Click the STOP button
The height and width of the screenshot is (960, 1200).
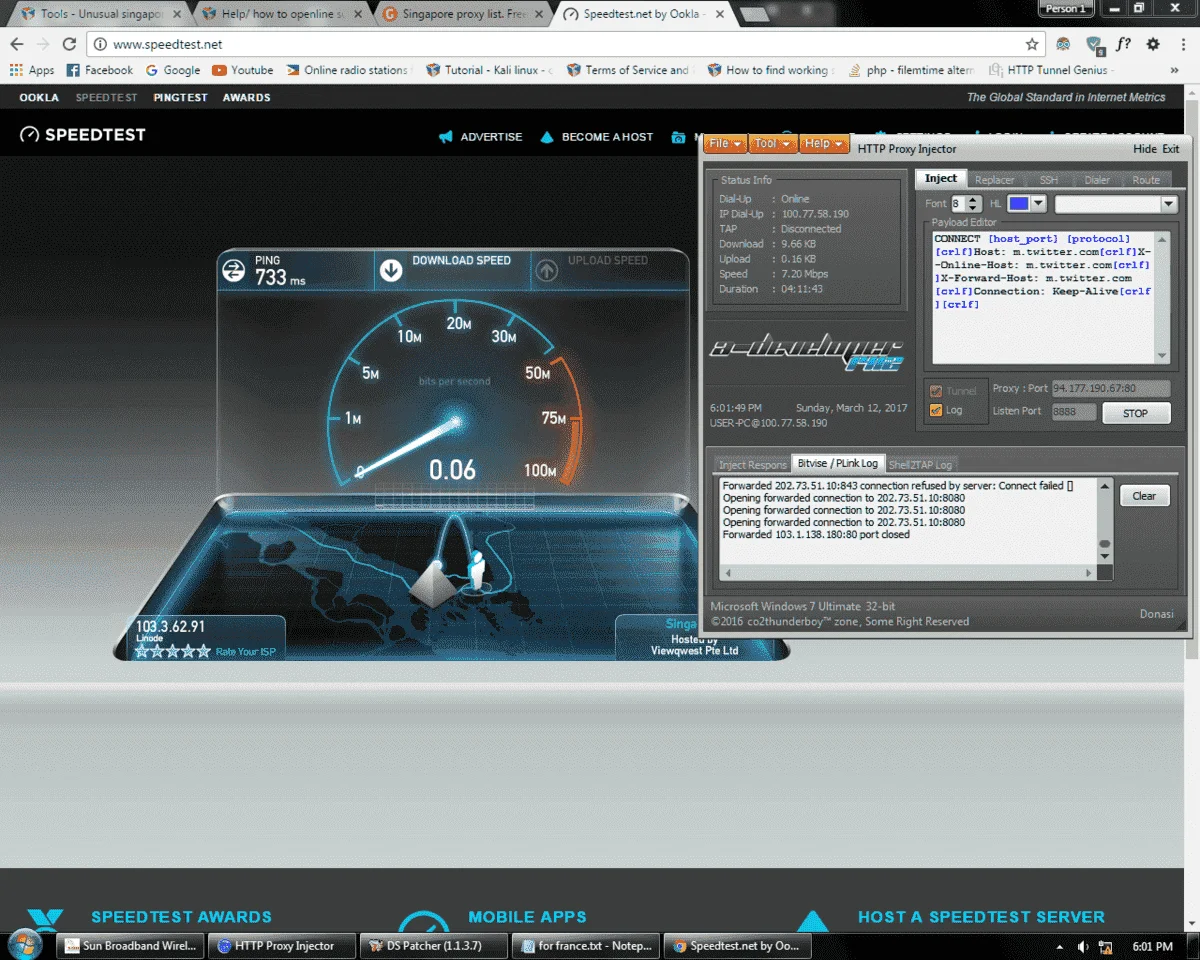pyautogui.click(x=1136, y=413)
